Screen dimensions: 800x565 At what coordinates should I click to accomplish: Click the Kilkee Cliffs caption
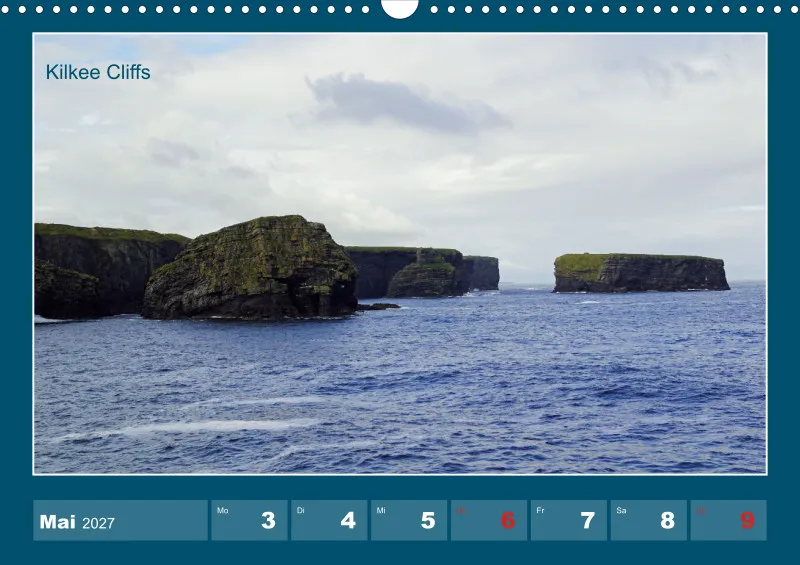pyautogui.click(x=98, y=72)
